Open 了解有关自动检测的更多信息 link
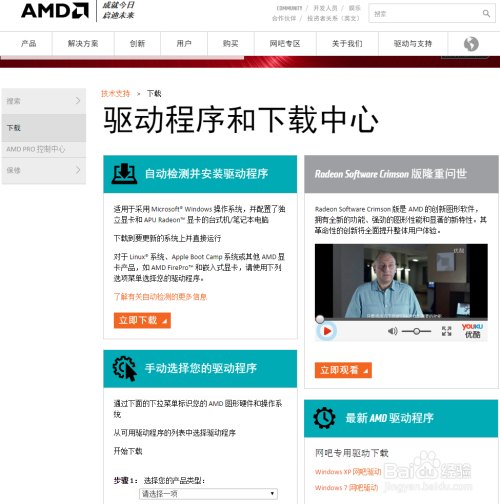Viewport: 500px width, 504px height. point(160,297)
